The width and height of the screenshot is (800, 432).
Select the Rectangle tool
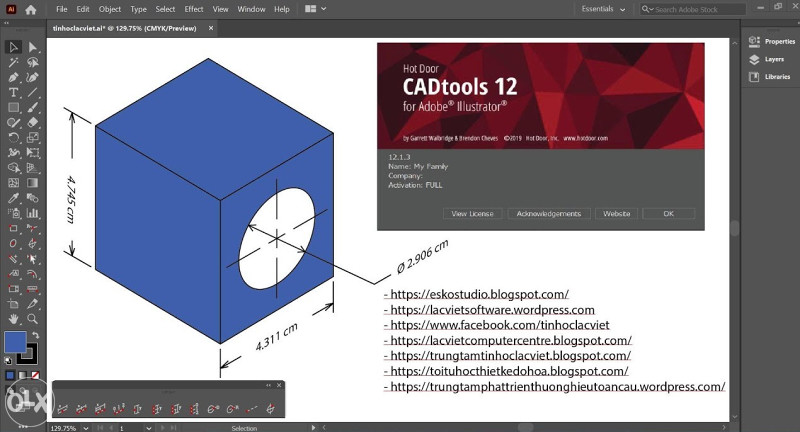tap(13, 108)
